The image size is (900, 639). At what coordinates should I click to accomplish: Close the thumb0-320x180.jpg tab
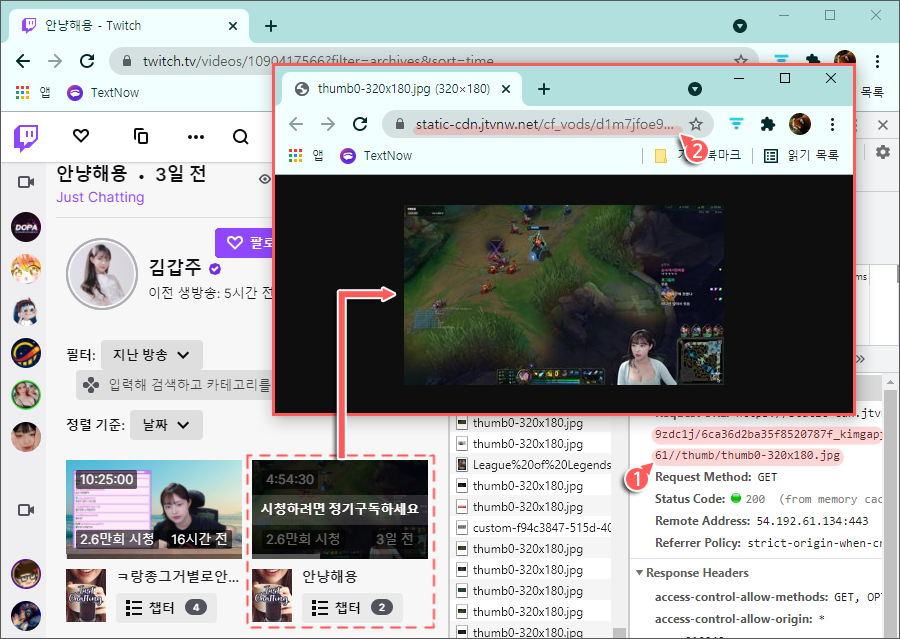pos(506,89)
